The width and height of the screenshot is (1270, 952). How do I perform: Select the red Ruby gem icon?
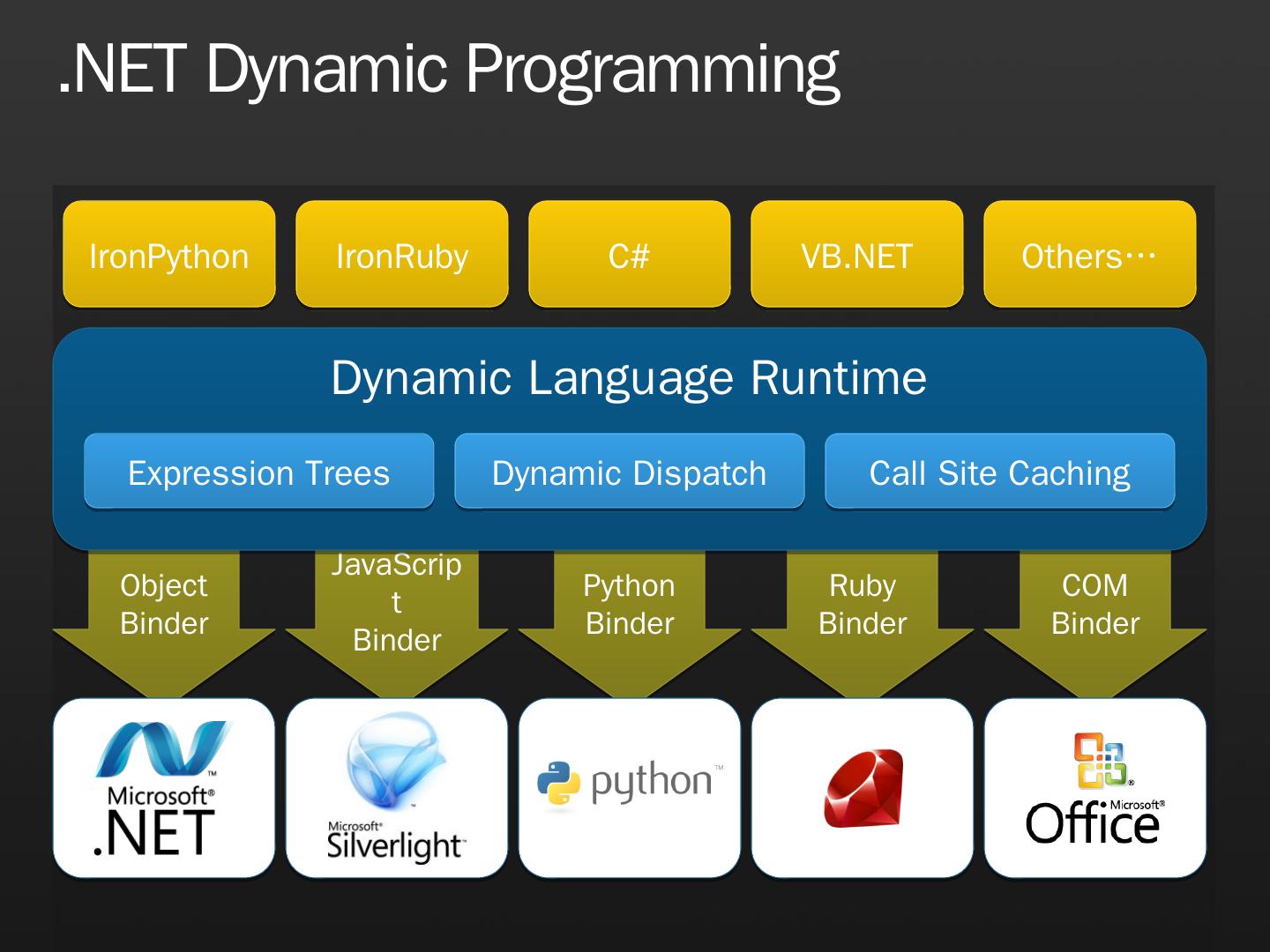(863, 787)
